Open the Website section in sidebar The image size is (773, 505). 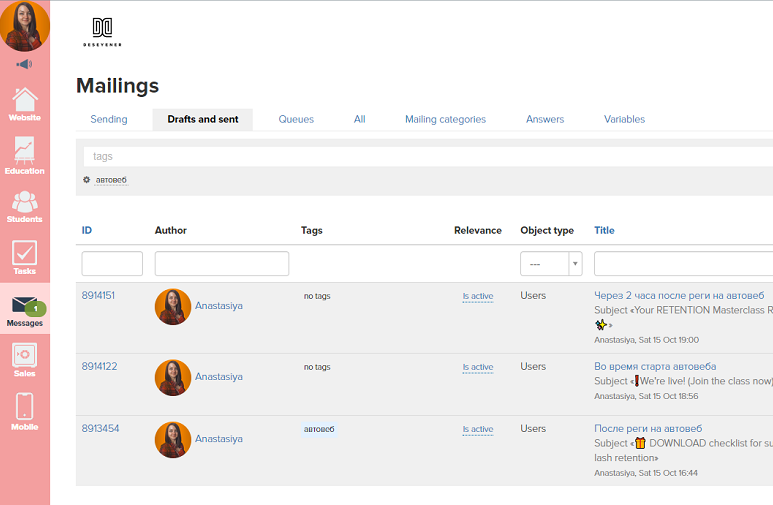(x=25, y=103)
